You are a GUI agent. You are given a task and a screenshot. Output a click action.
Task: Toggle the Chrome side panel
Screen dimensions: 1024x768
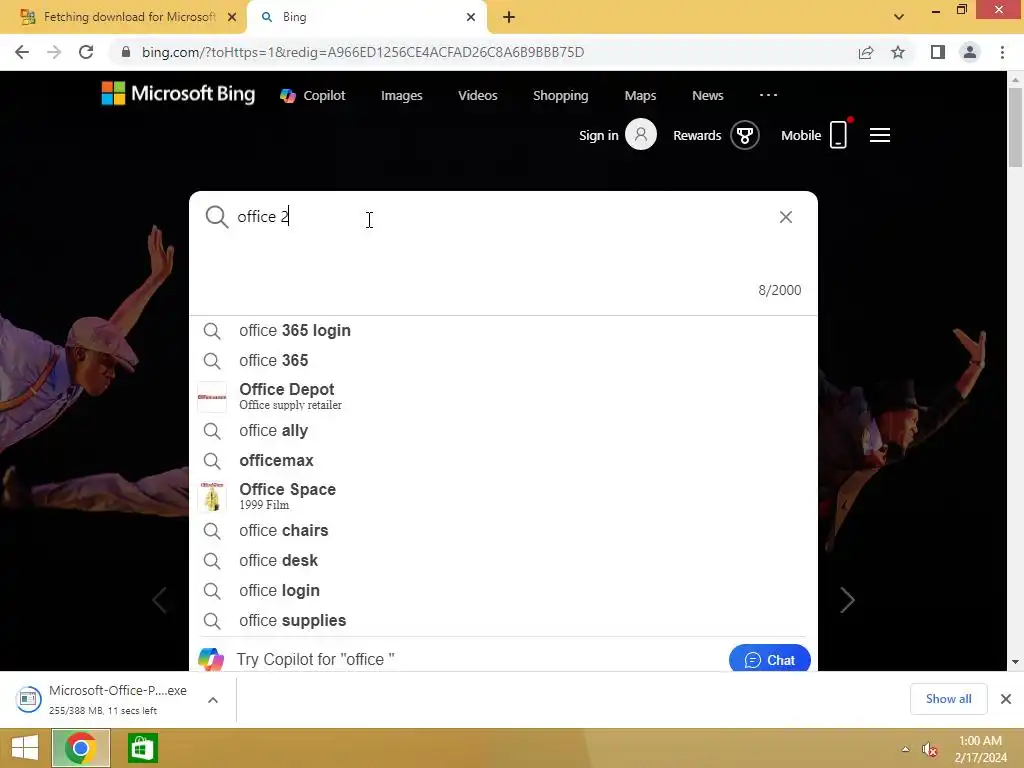[938, 52]
